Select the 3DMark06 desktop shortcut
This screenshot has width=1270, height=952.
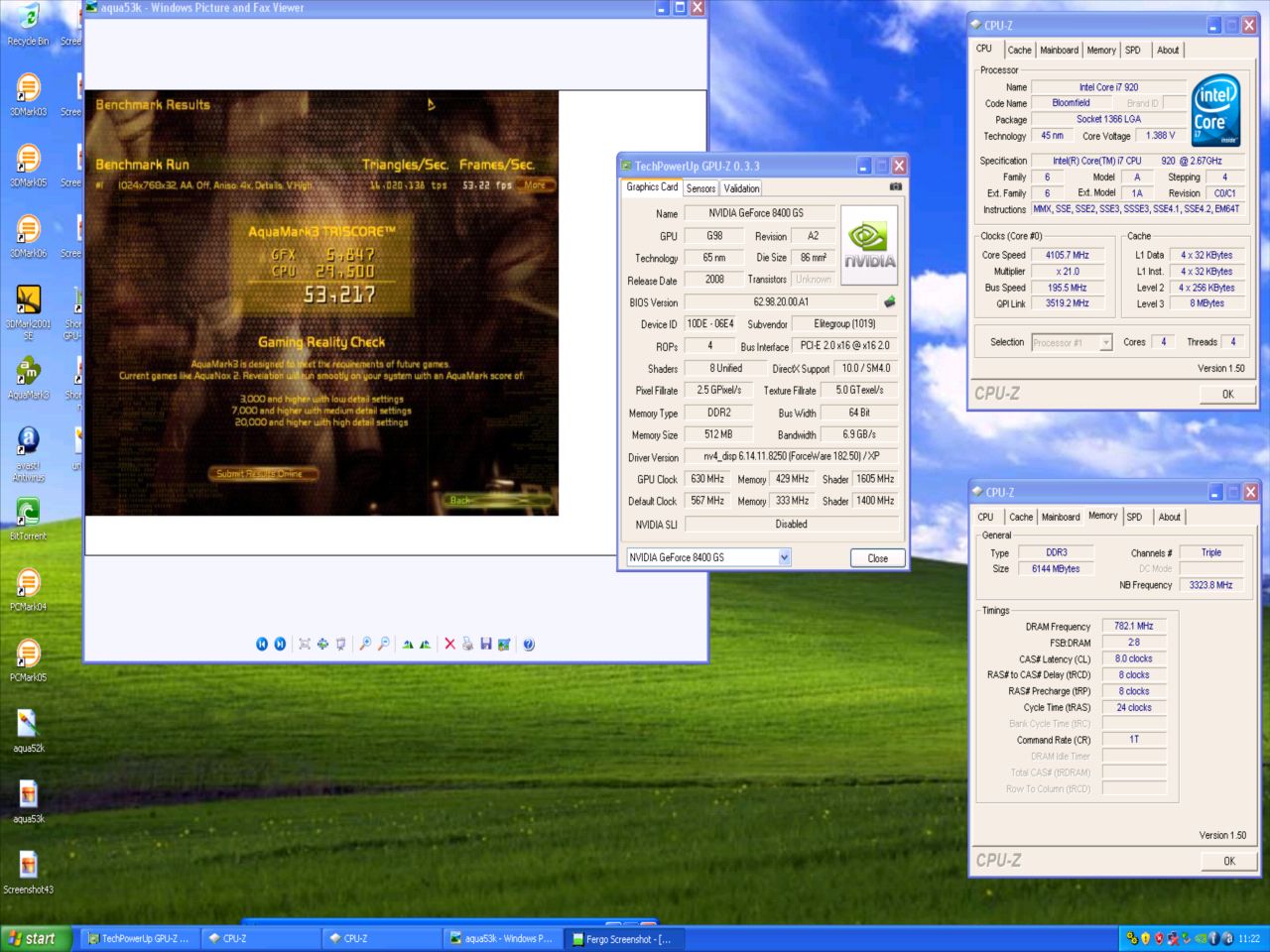point(29,237)
